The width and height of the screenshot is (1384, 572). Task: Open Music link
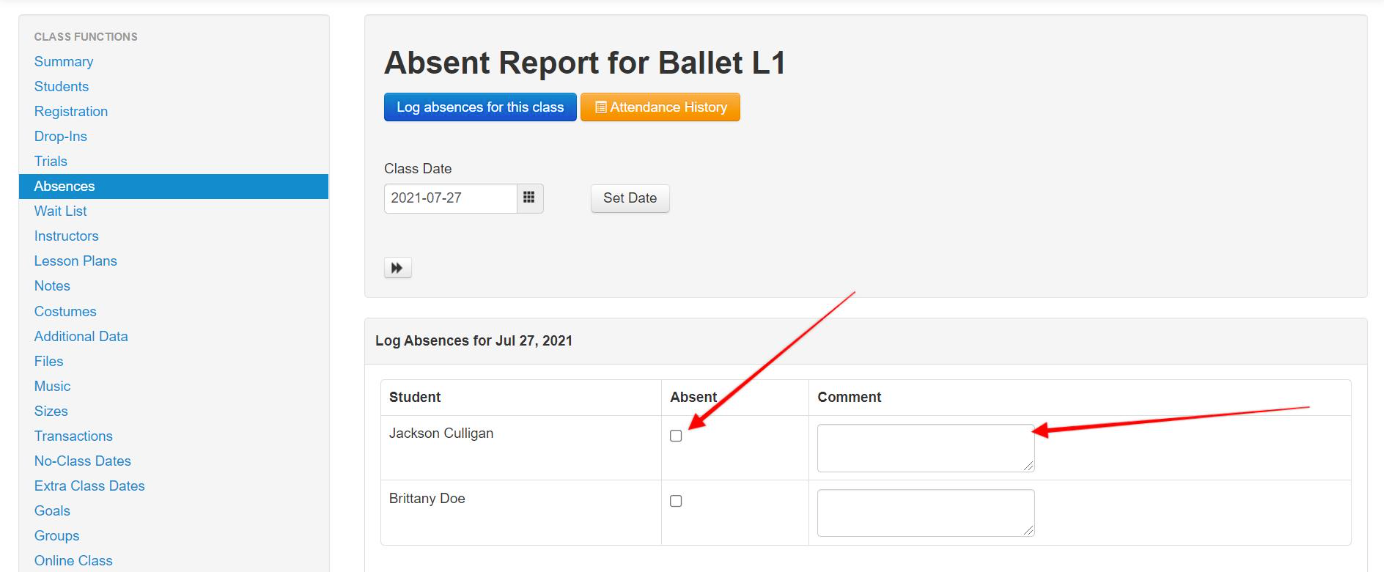tap(52, 387)
